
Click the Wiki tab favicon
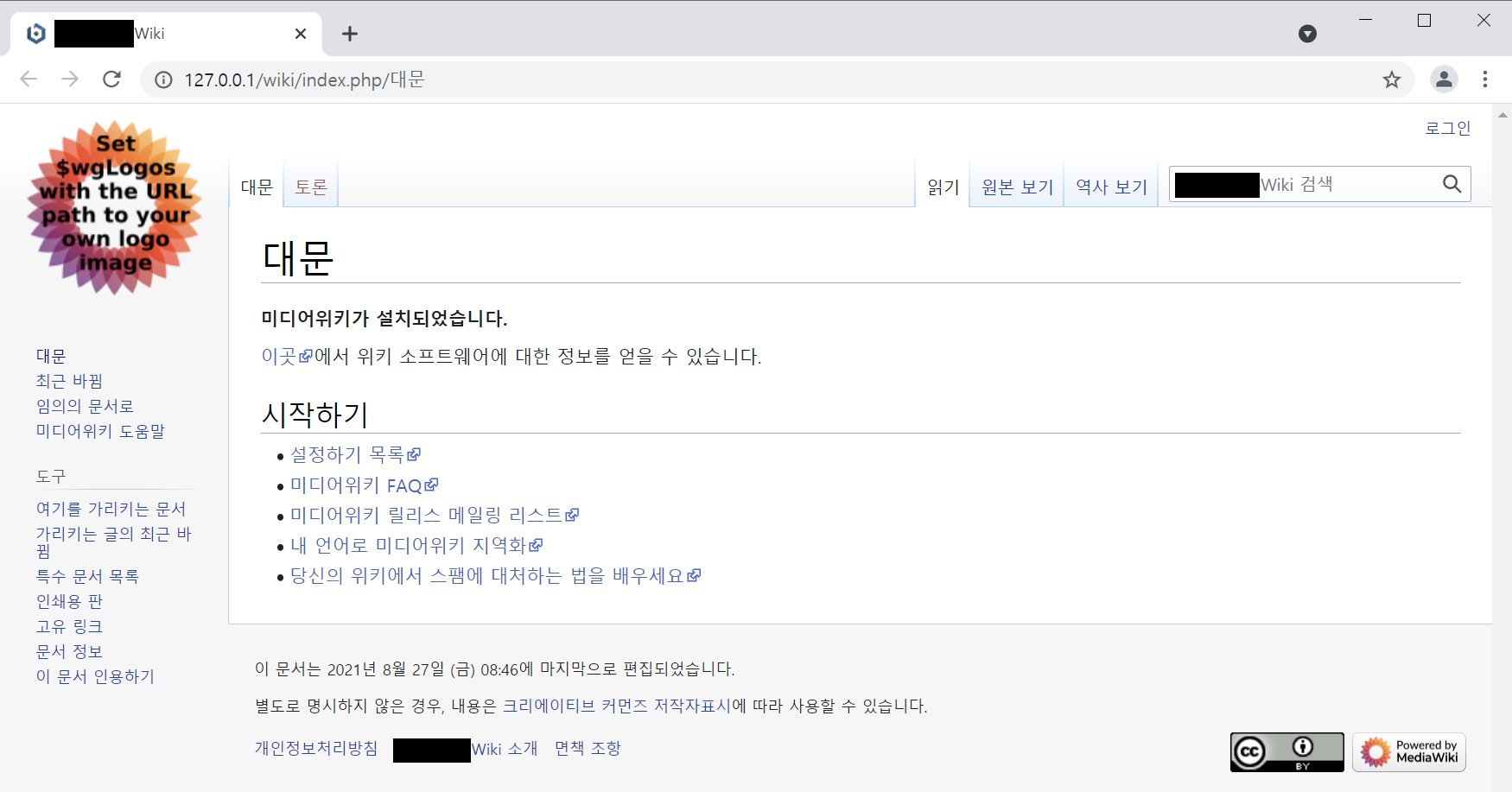tap(35, 34)
